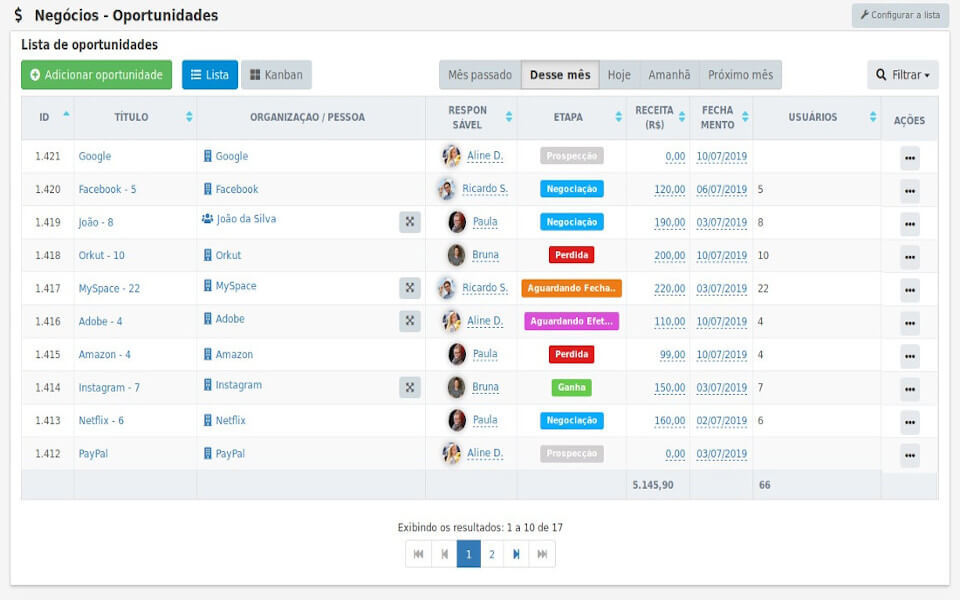
Task: Click Bruna avatar in Orkut row
Action: coord(456,255)
